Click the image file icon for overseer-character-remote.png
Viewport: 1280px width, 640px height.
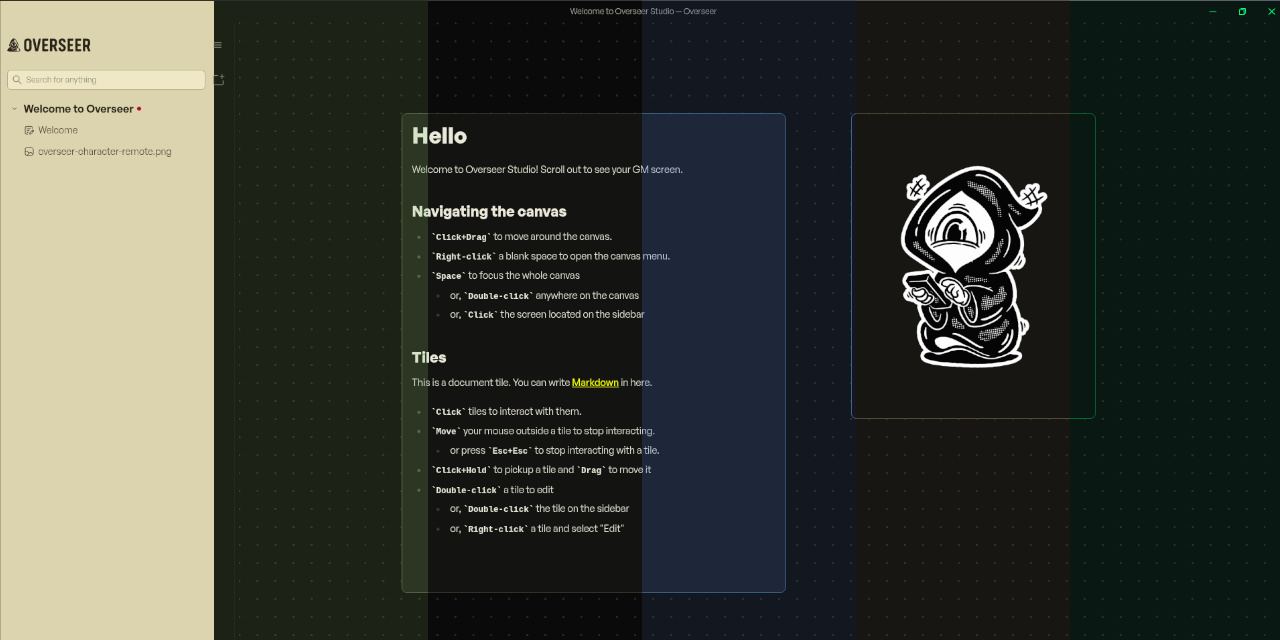click(29, 152)
